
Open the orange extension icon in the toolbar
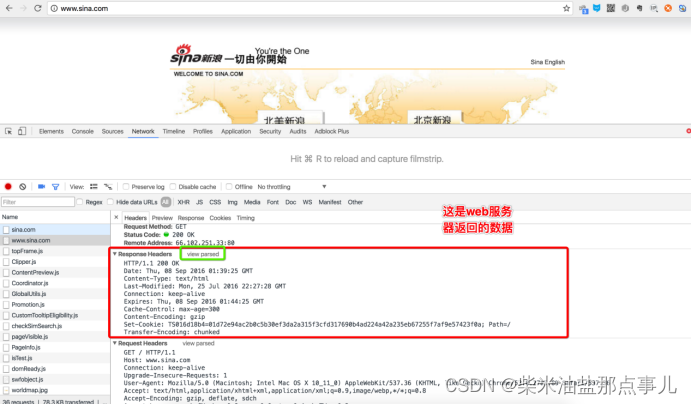(x=668, y=8)
